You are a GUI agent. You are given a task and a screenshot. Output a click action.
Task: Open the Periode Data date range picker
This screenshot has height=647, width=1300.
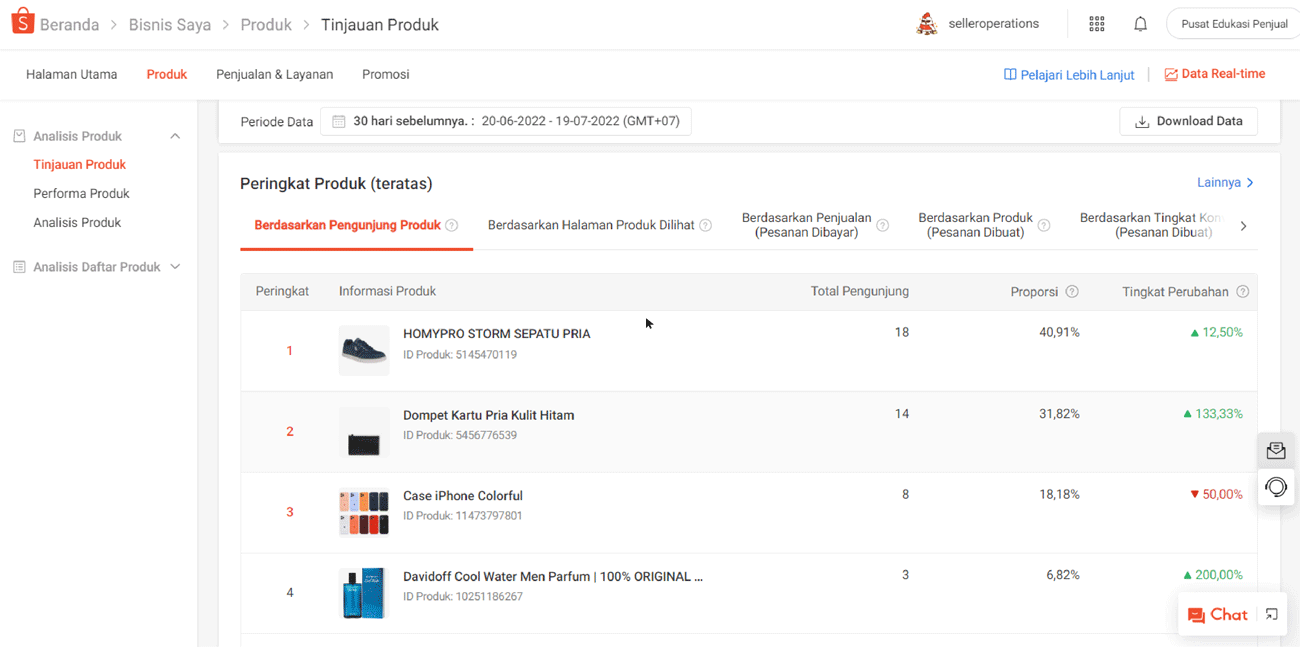[x=505, y=121]
